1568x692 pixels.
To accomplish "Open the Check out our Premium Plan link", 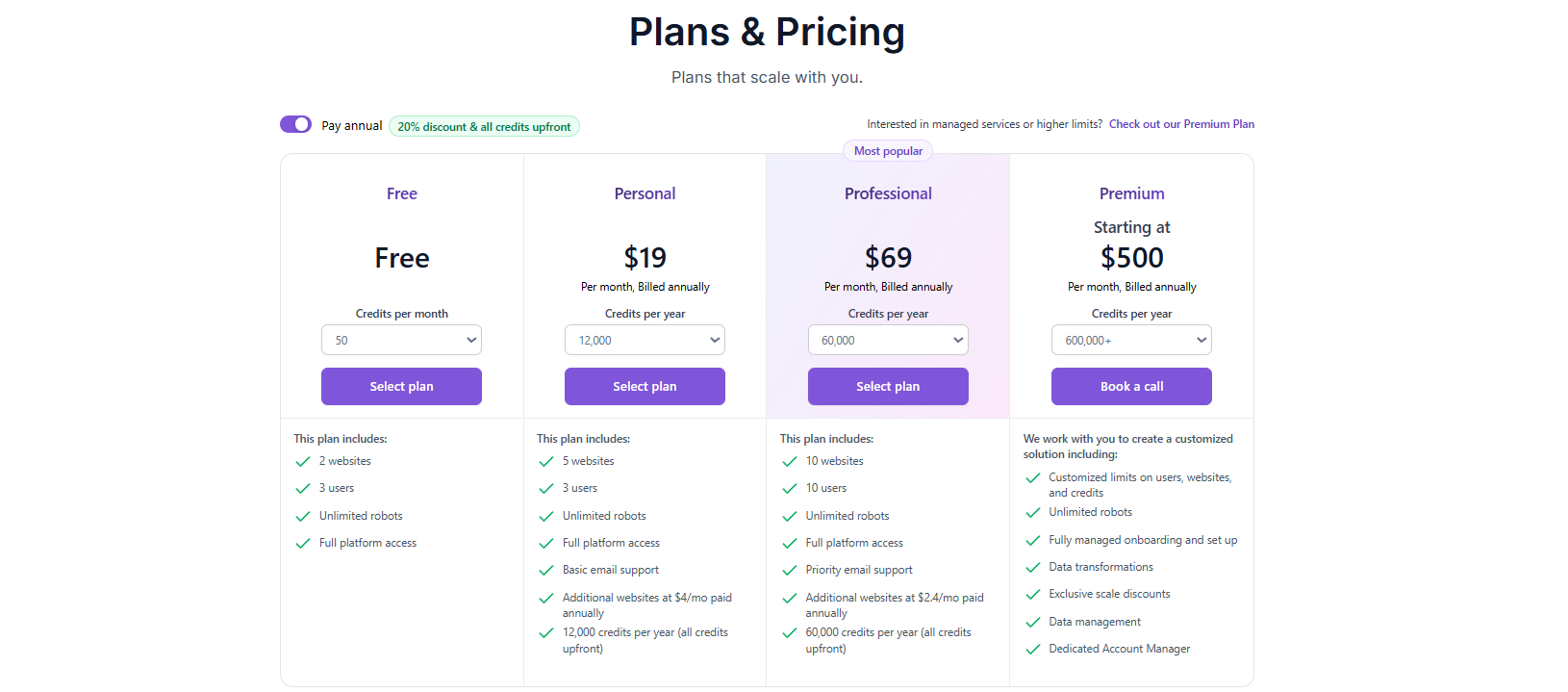I will pyautogui.click(x=1181, y=124).
